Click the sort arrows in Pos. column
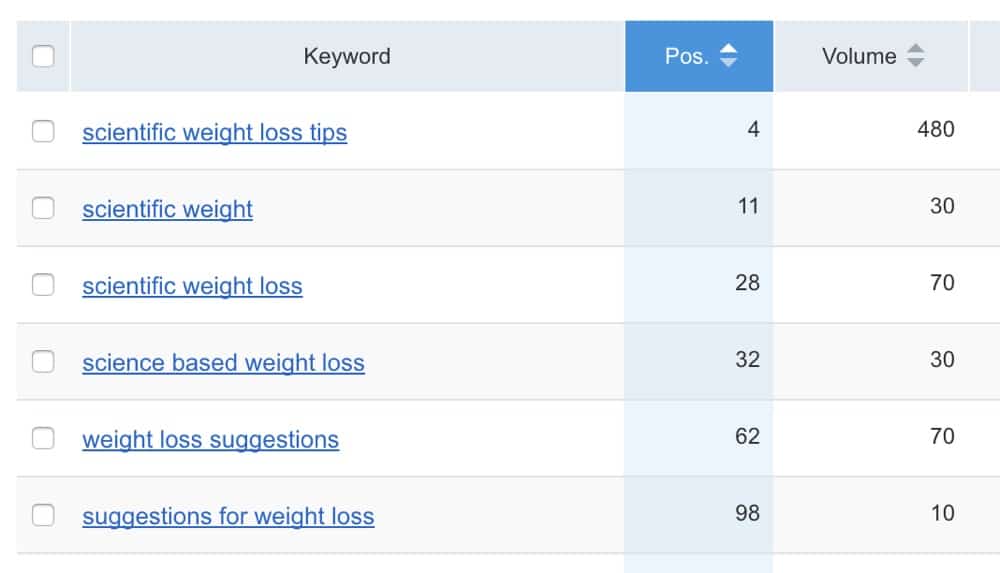1000x573 pixels. [x=729, y=57]
